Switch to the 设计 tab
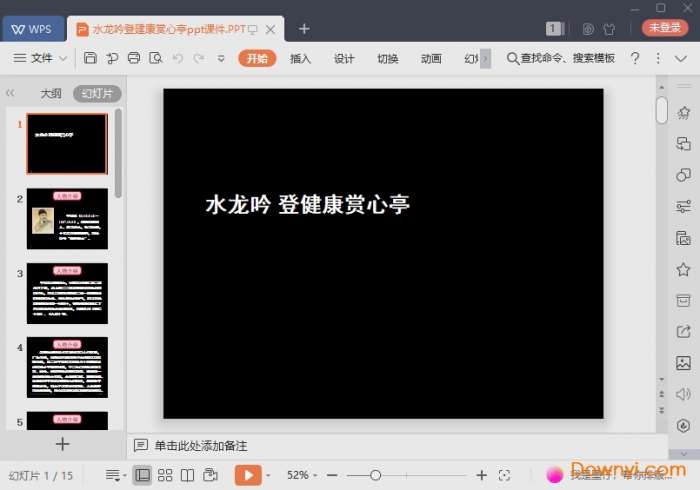This screenshot has width=700, height=490. coord(344,58)
